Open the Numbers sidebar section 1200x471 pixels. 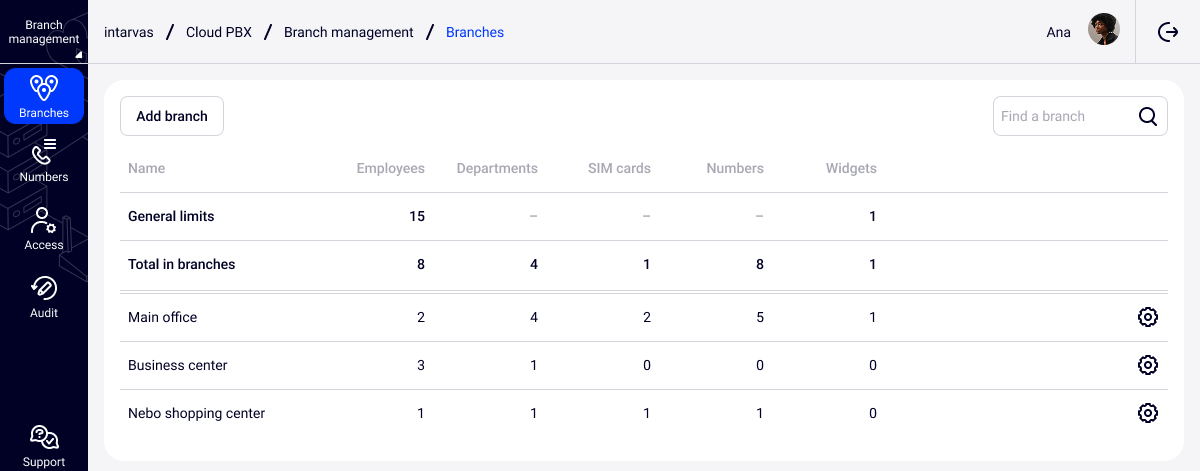44,162
